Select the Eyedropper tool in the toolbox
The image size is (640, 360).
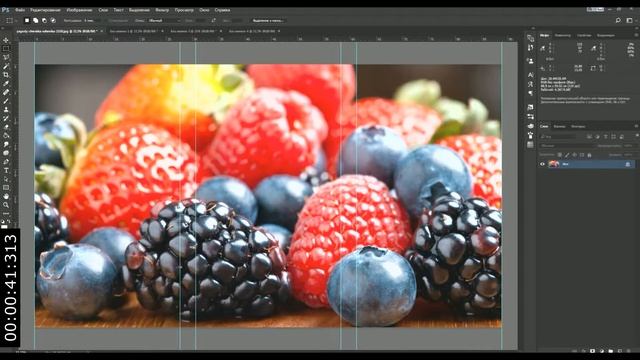(6, 83)
